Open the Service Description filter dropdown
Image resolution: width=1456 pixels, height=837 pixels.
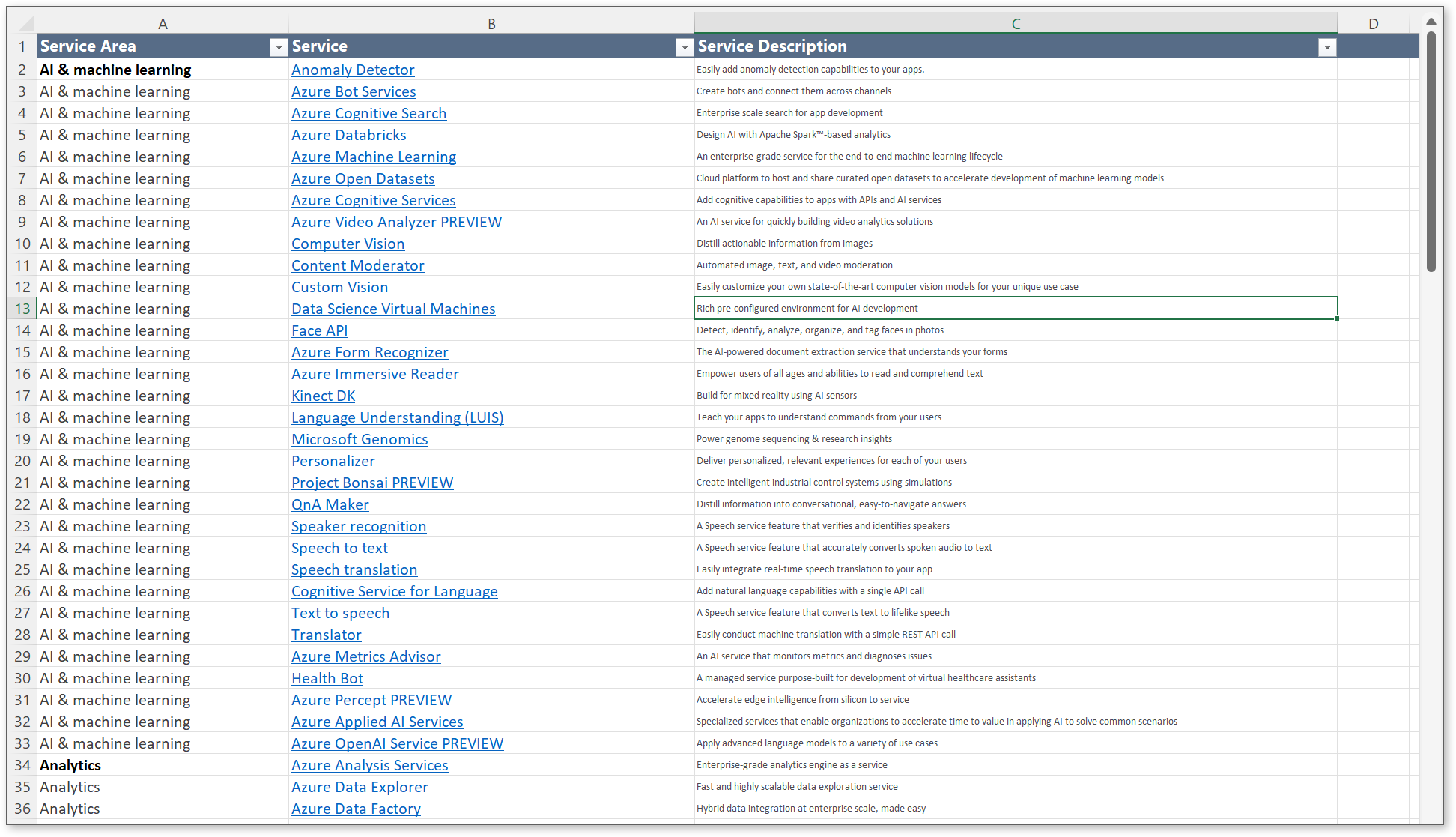pyautogui.click(x=1327, y=47)
